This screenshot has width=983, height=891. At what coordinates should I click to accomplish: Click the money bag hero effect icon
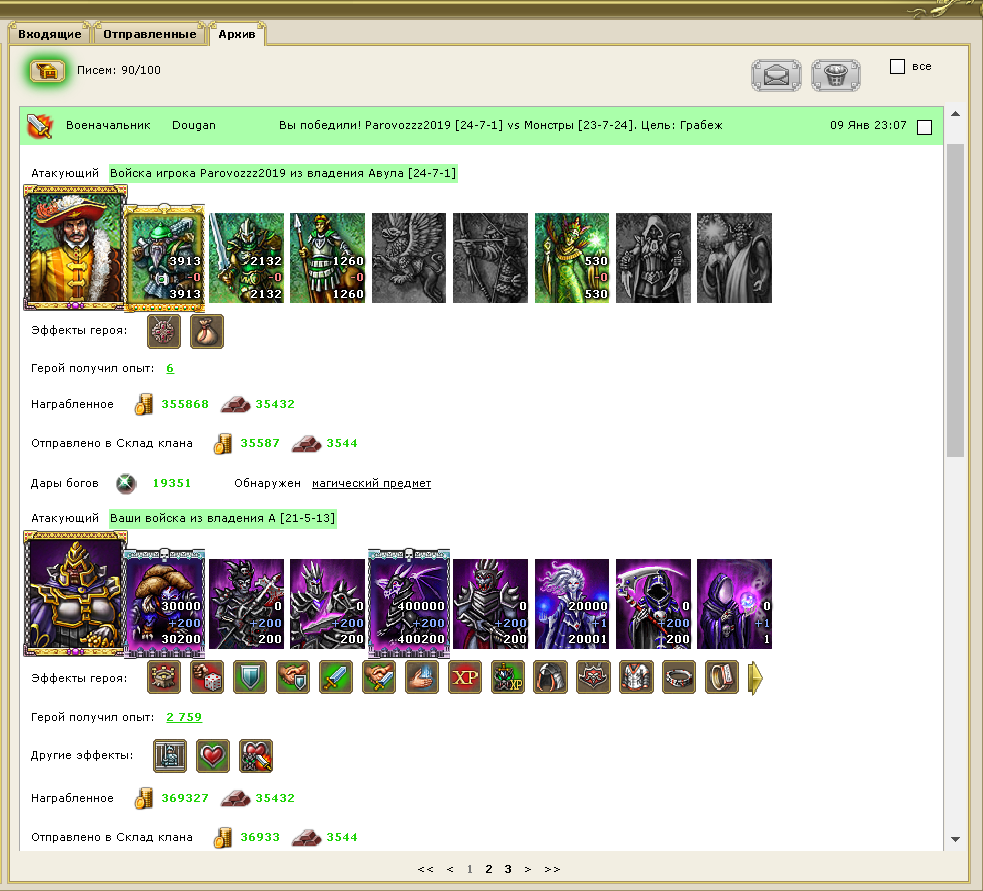pos(207,332)
